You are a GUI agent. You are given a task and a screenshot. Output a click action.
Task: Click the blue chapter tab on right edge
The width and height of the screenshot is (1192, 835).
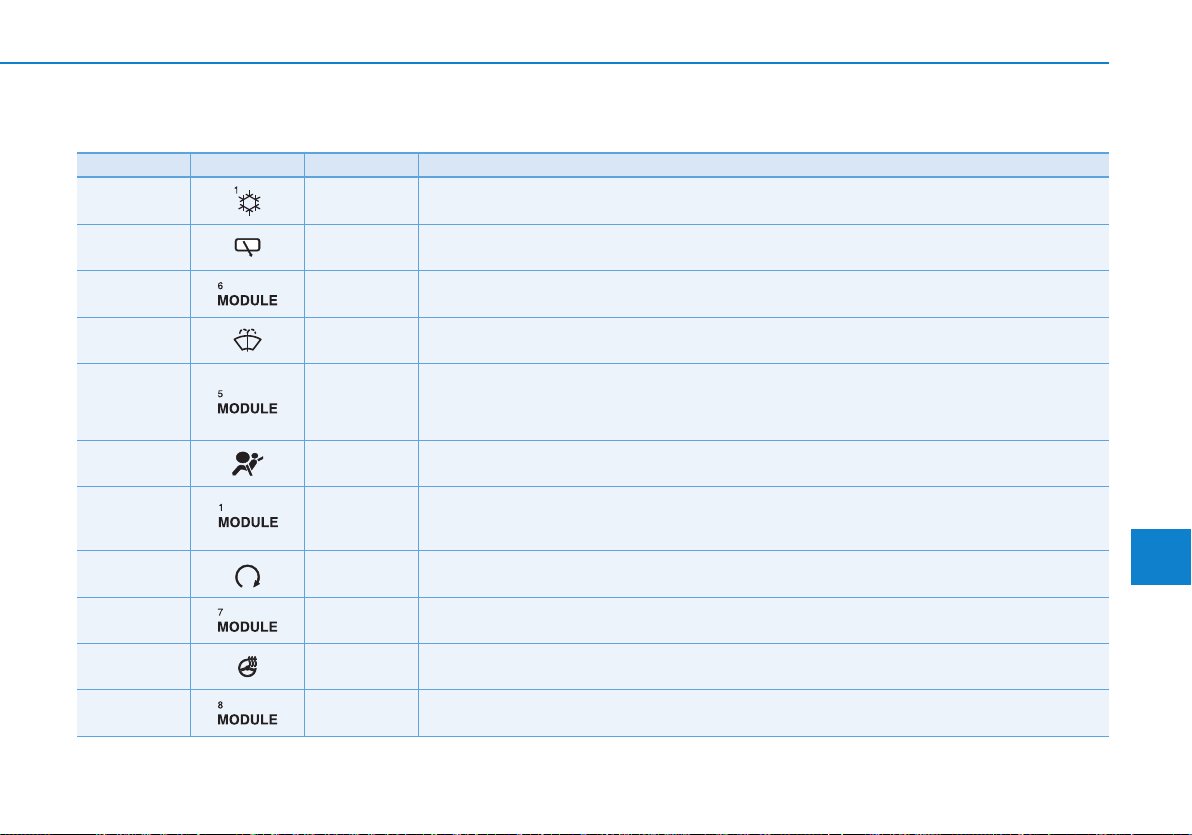pyautogui.click(x=1161, y=557)
